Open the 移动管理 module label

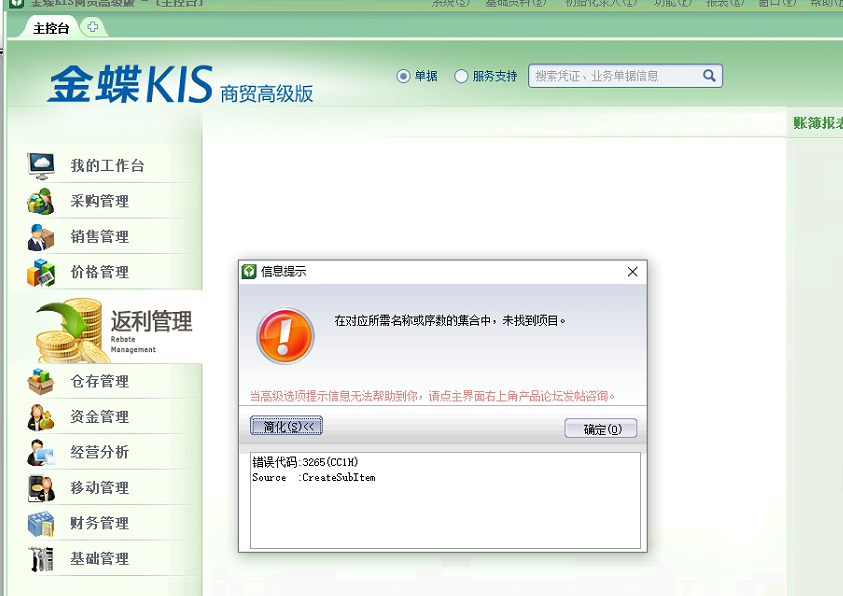100,488
